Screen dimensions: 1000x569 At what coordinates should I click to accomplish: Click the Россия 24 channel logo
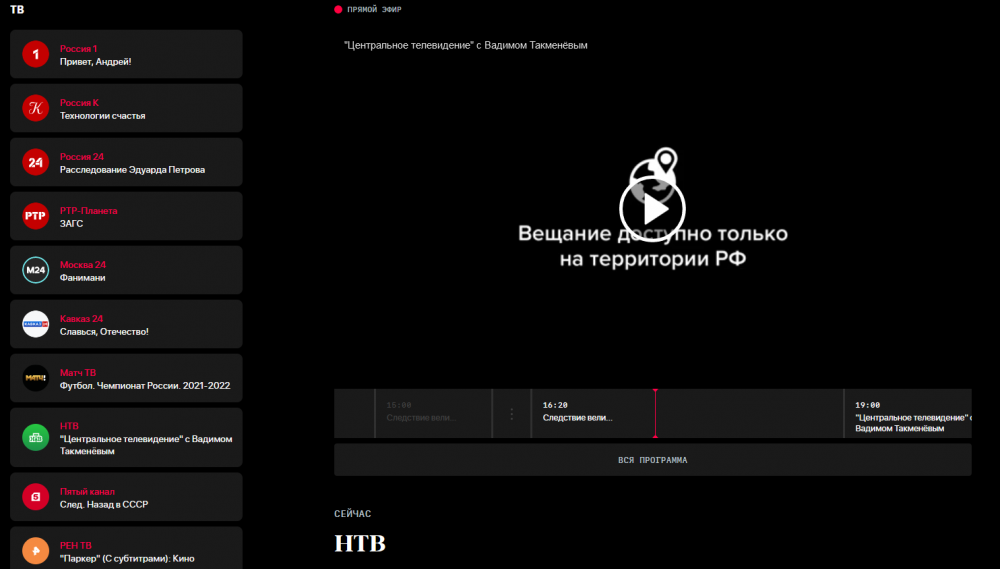36,162
